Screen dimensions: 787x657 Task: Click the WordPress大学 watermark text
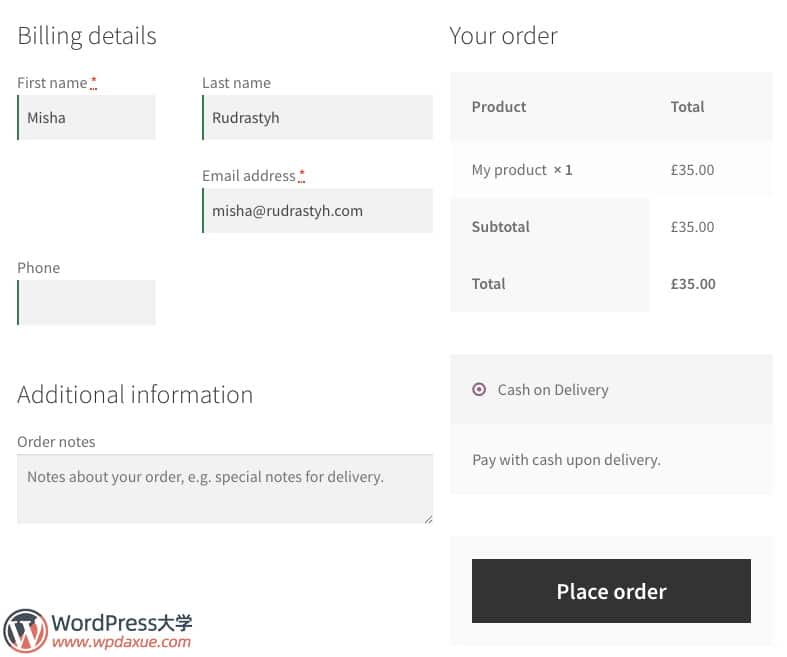click(121, 622)
